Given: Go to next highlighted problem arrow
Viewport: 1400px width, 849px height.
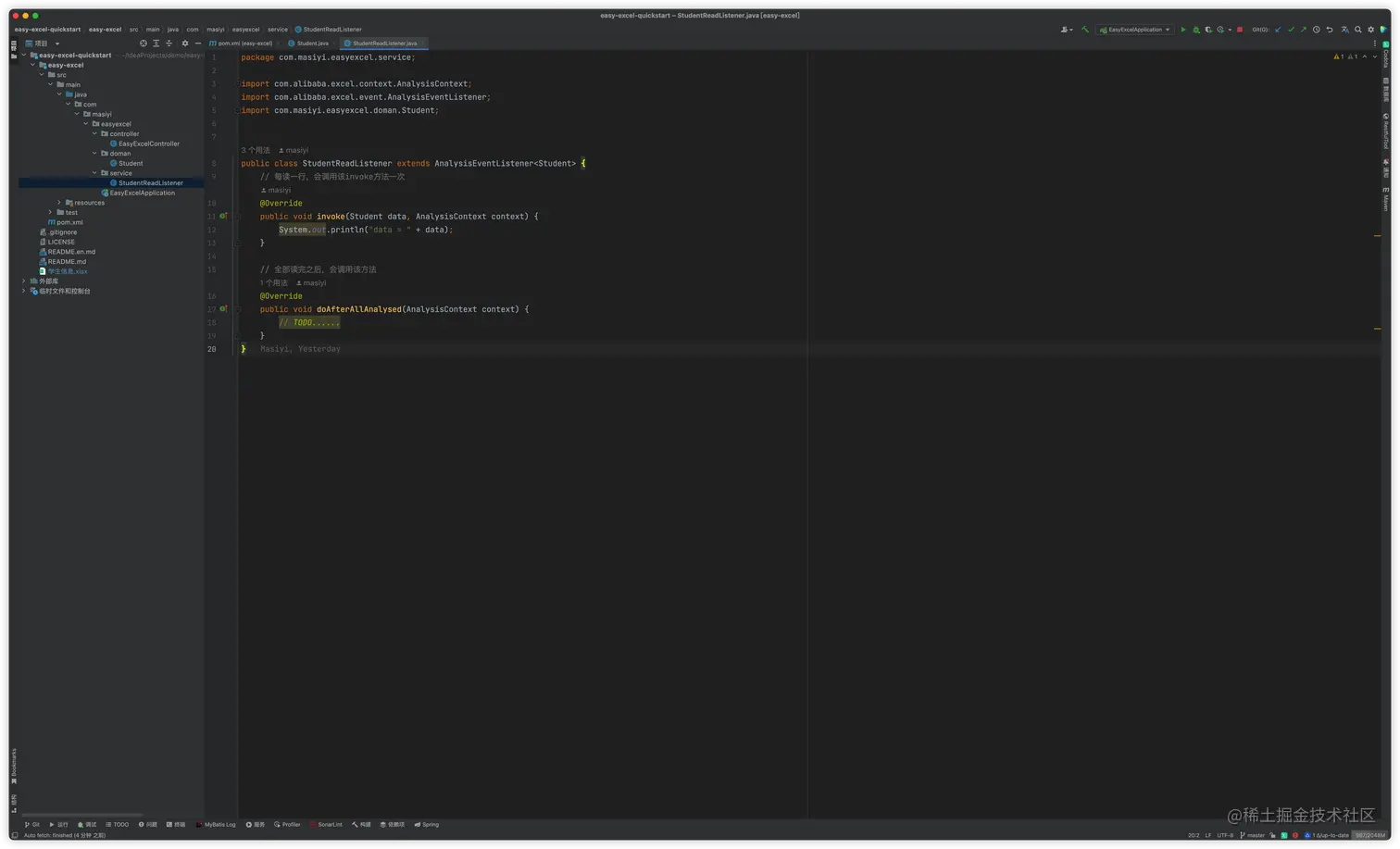Looking at the screenshot, I should tap(1375, 57).
